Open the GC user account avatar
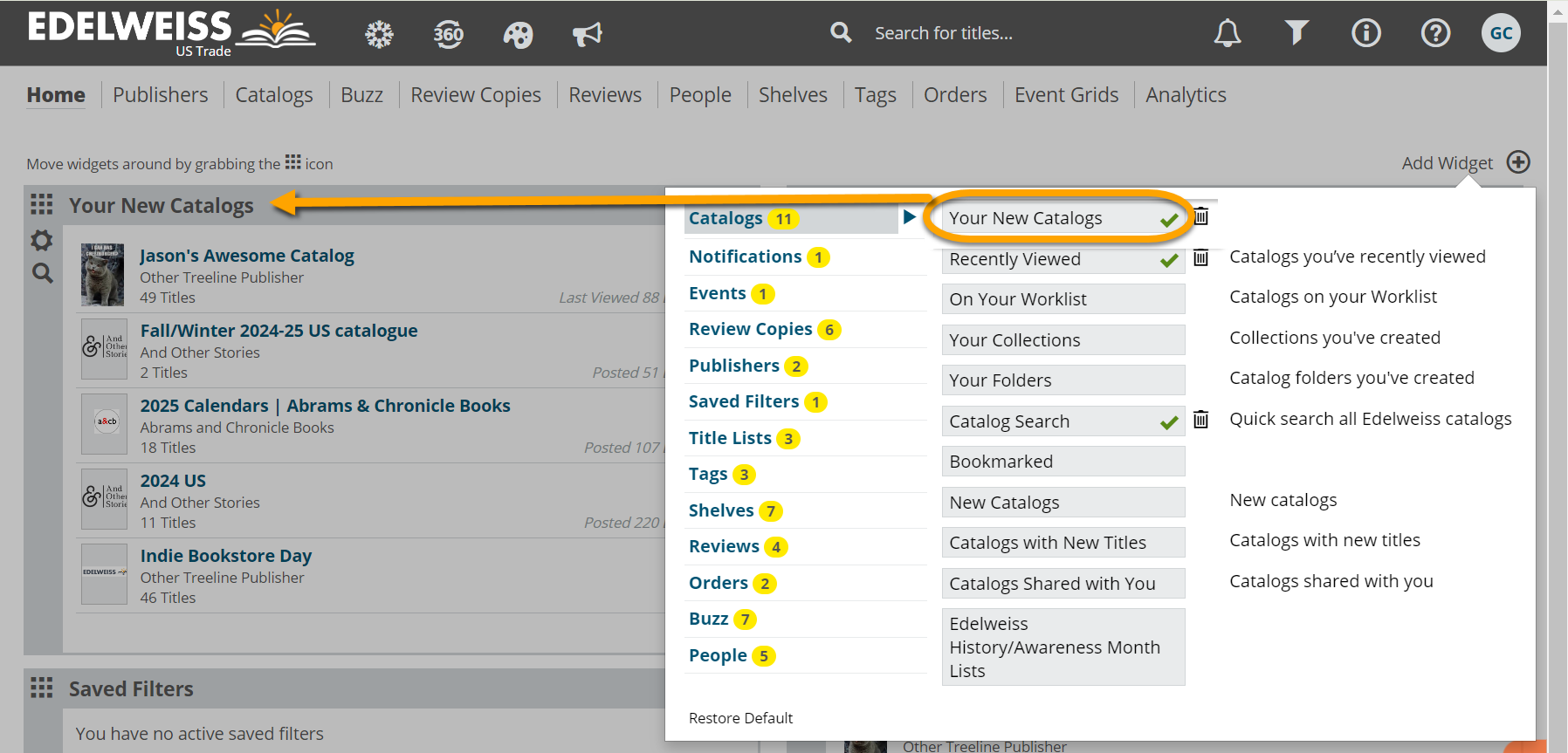 [x=1501, y=33]
